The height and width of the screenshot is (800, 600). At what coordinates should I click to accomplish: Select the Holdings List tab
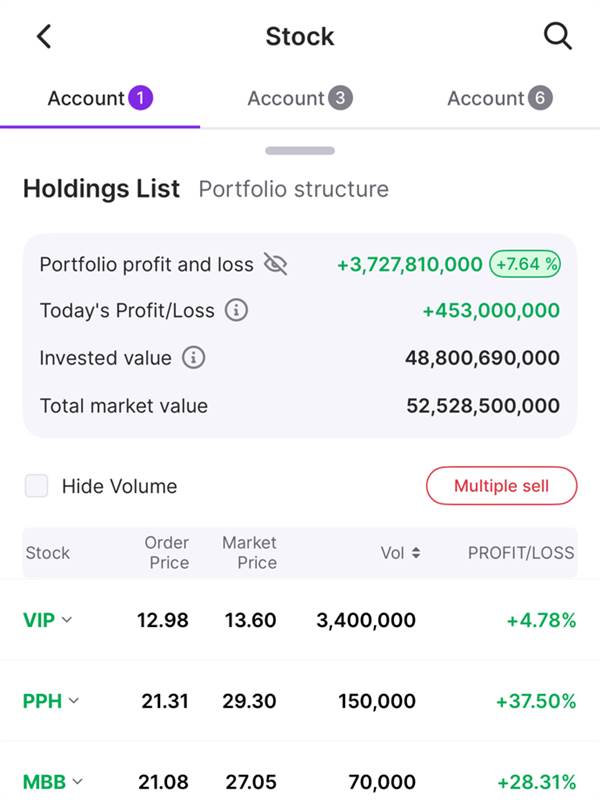tap(101, 188)
